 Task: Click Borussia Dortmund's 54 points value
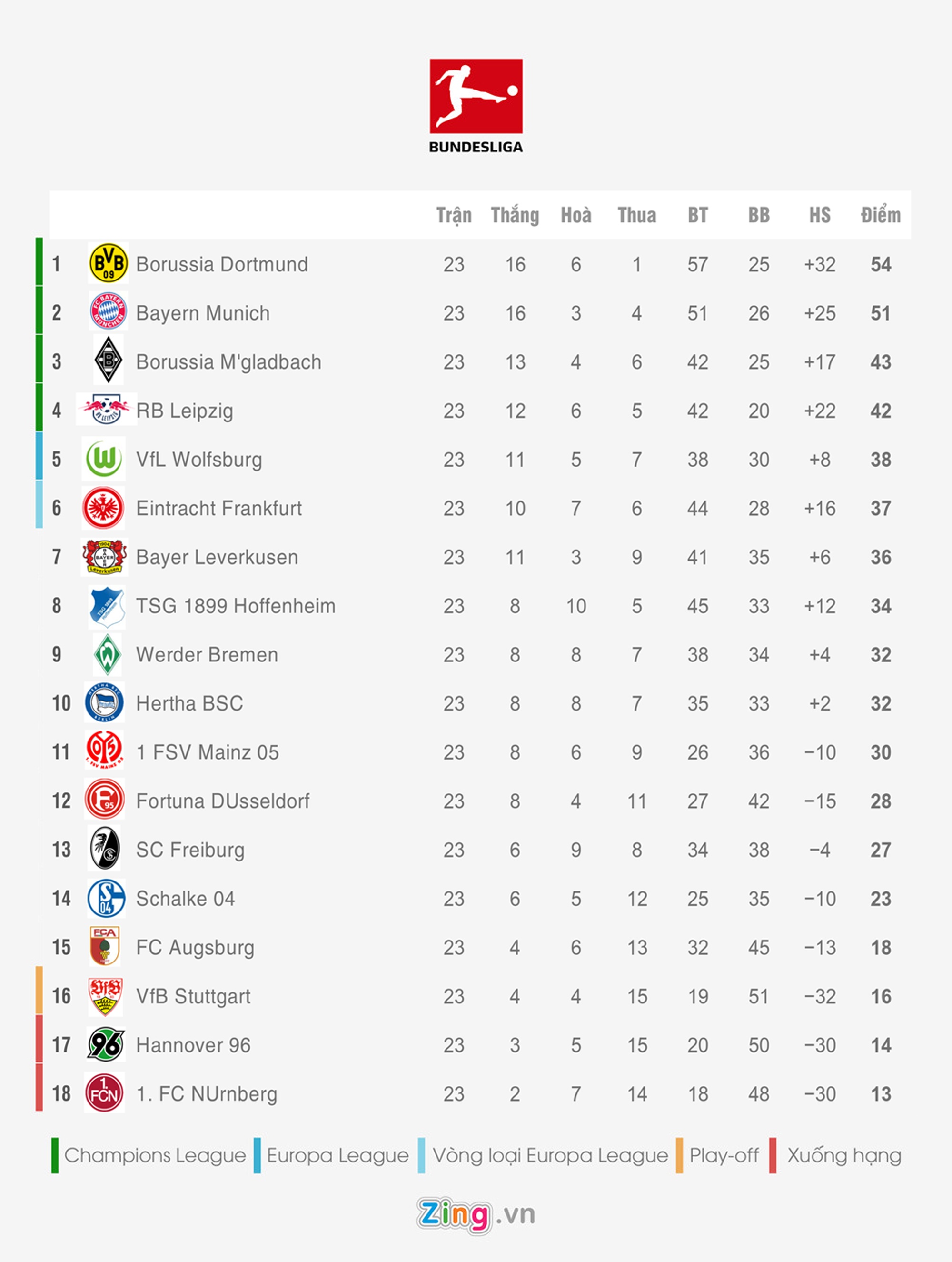point(880,264)
